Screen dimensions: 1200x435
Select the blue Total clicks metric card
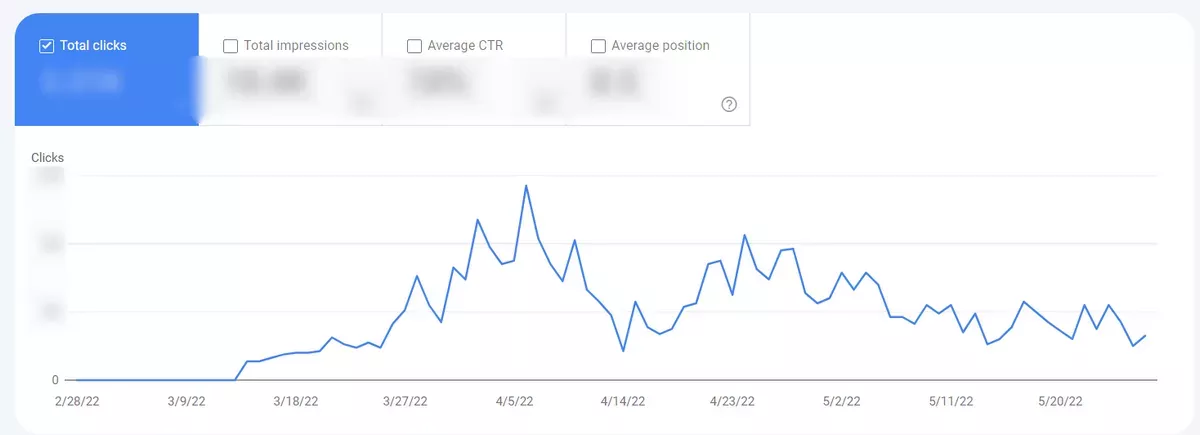[106, 69]
